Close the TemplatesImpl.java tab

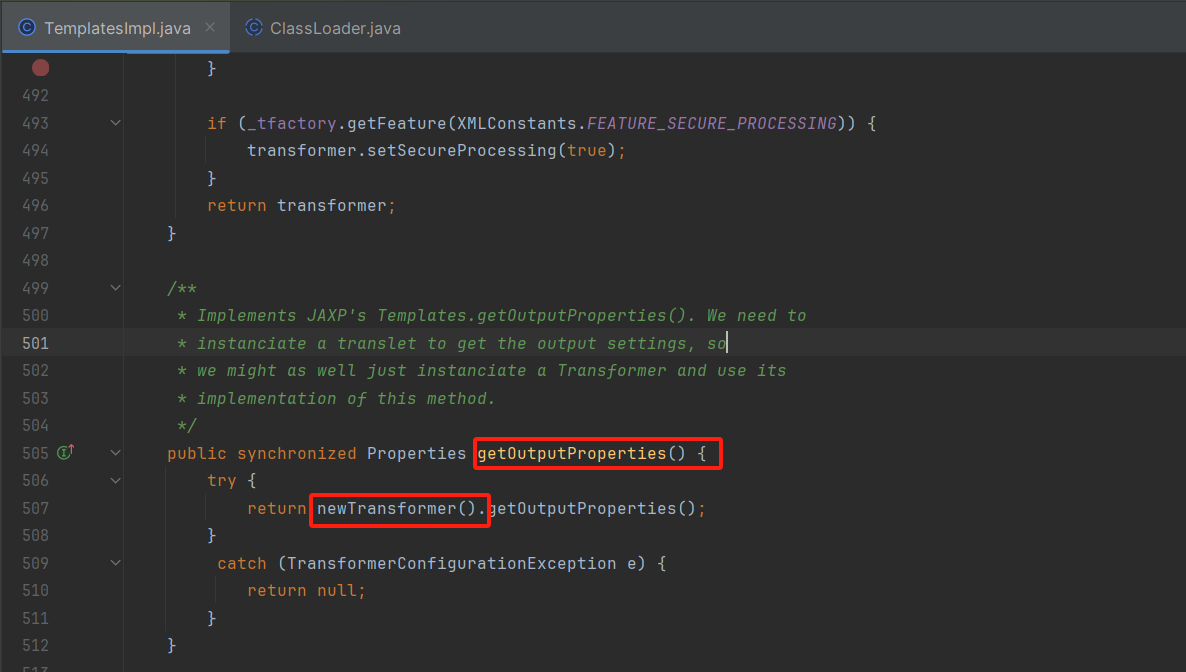(x=209, y=28)
